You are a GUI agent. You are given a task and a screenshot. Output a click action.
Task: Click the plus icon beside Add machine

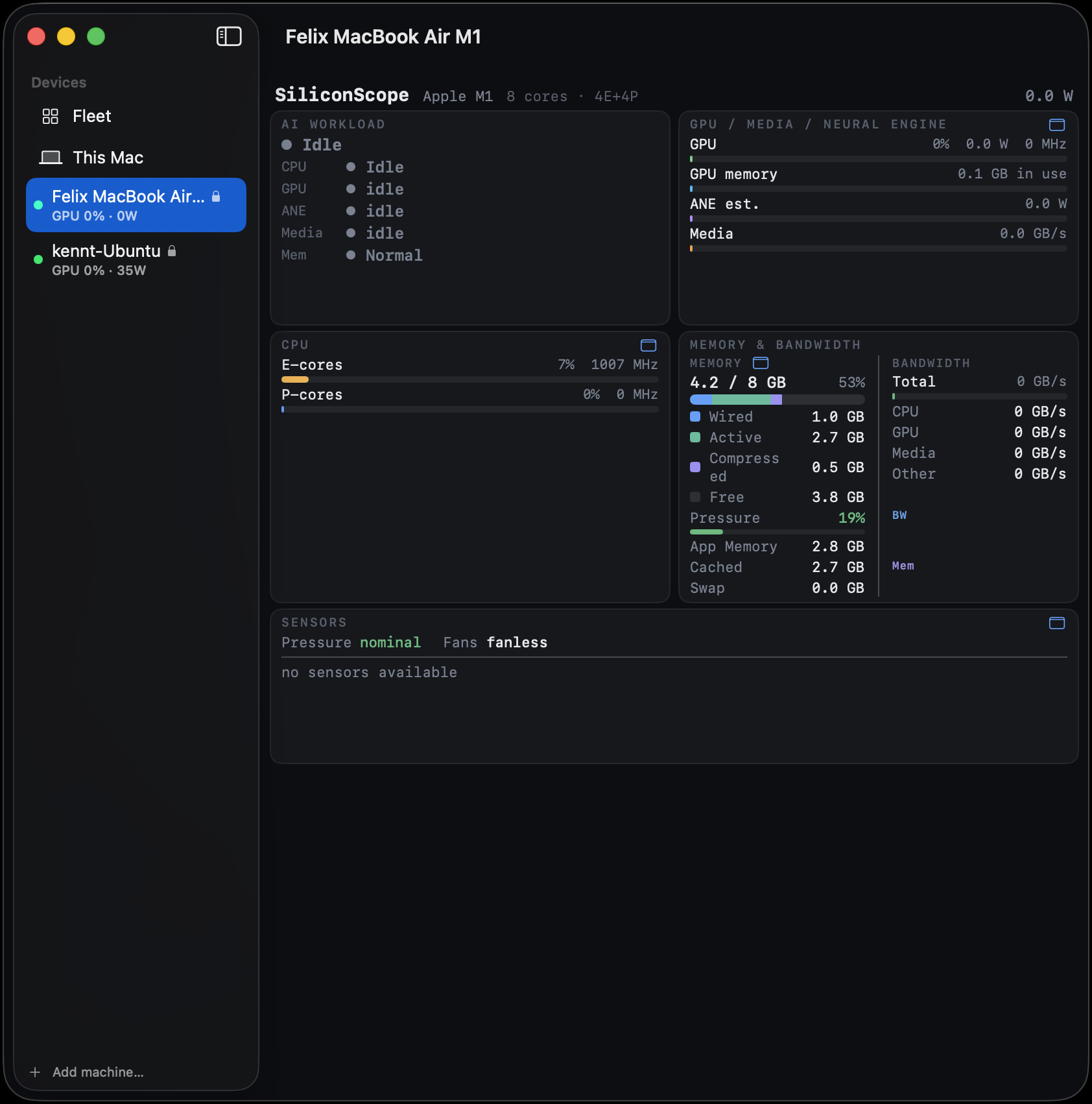coord(35,1072)
